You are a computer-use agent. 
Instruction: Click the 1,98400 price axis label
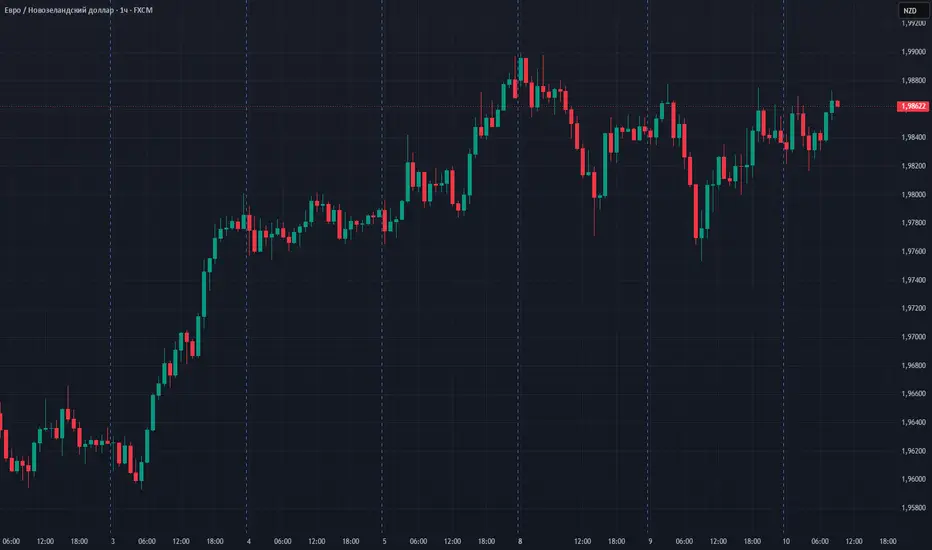tap(914, 137)
